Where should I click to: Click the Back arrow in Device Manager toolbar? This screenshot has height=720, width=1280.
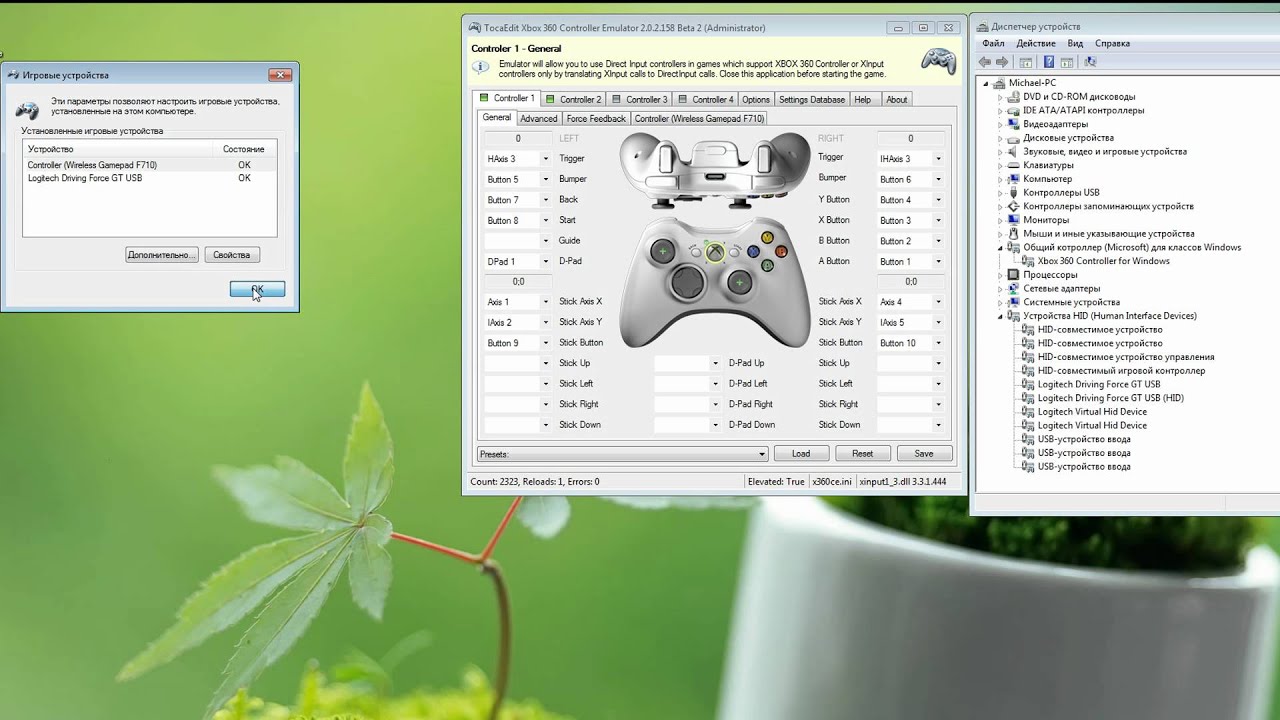(x=986, y=62)
